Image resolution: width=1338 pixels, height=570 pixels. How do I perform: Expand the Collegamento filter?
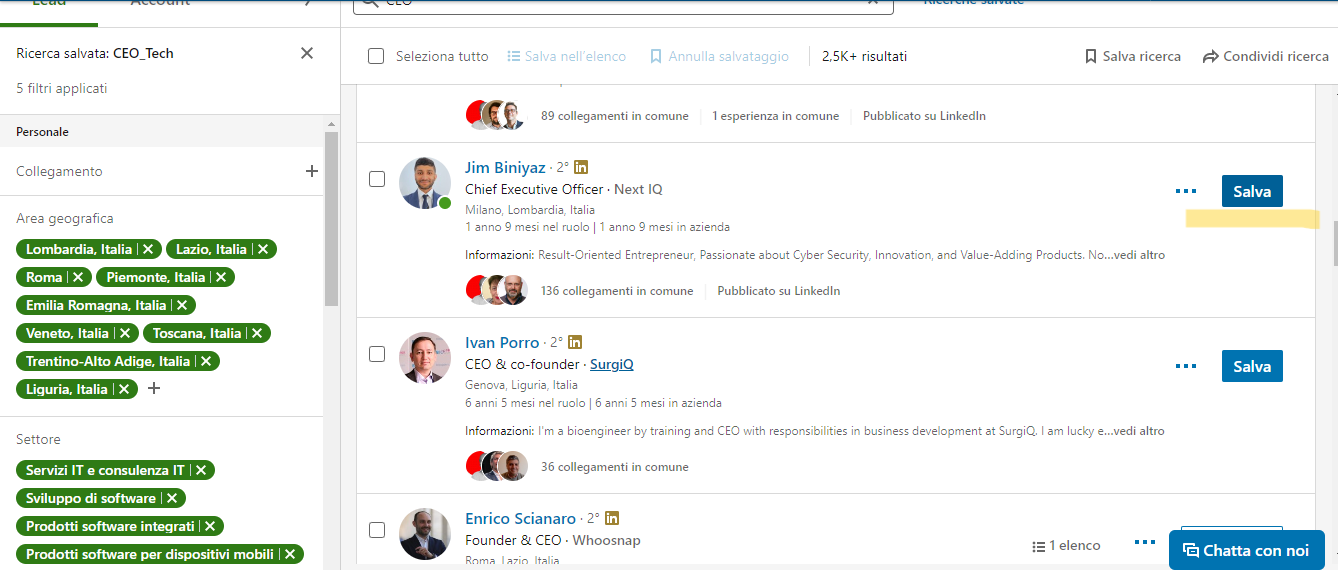coord(311,171)
